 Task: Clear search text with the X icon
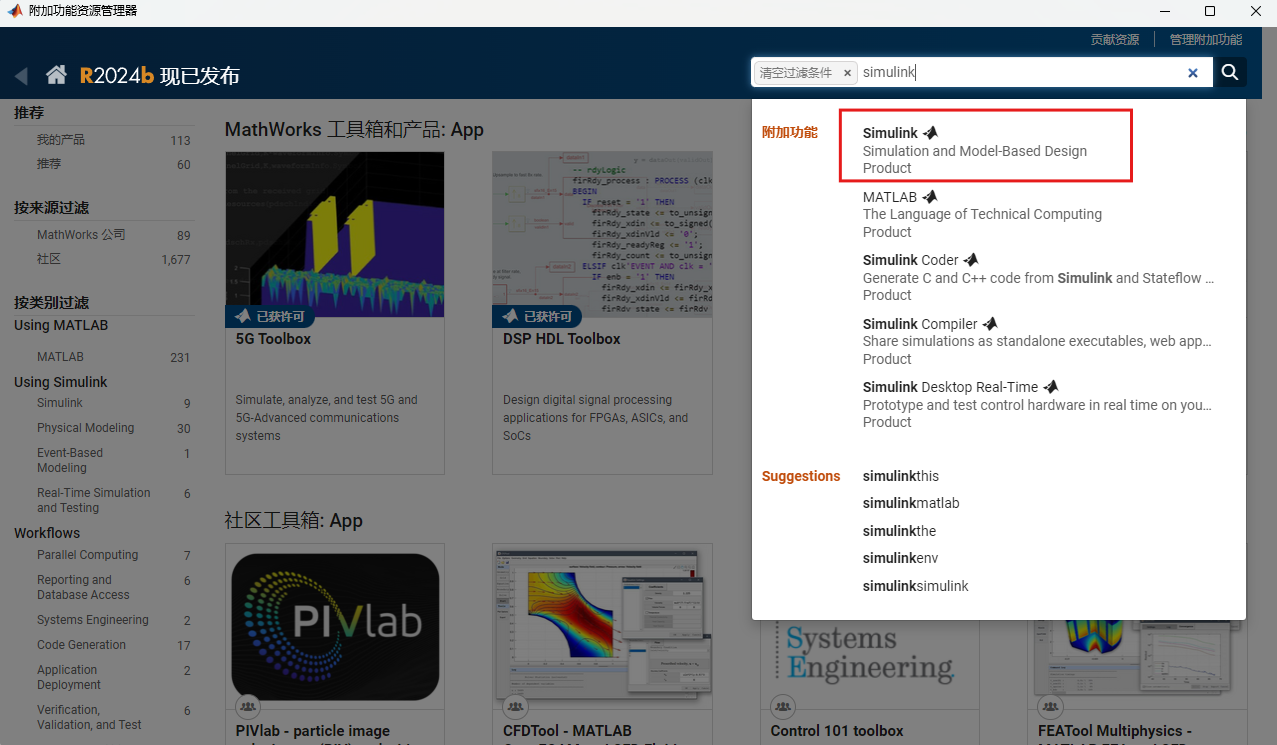pyautogui.click(x=1192, y=73)
